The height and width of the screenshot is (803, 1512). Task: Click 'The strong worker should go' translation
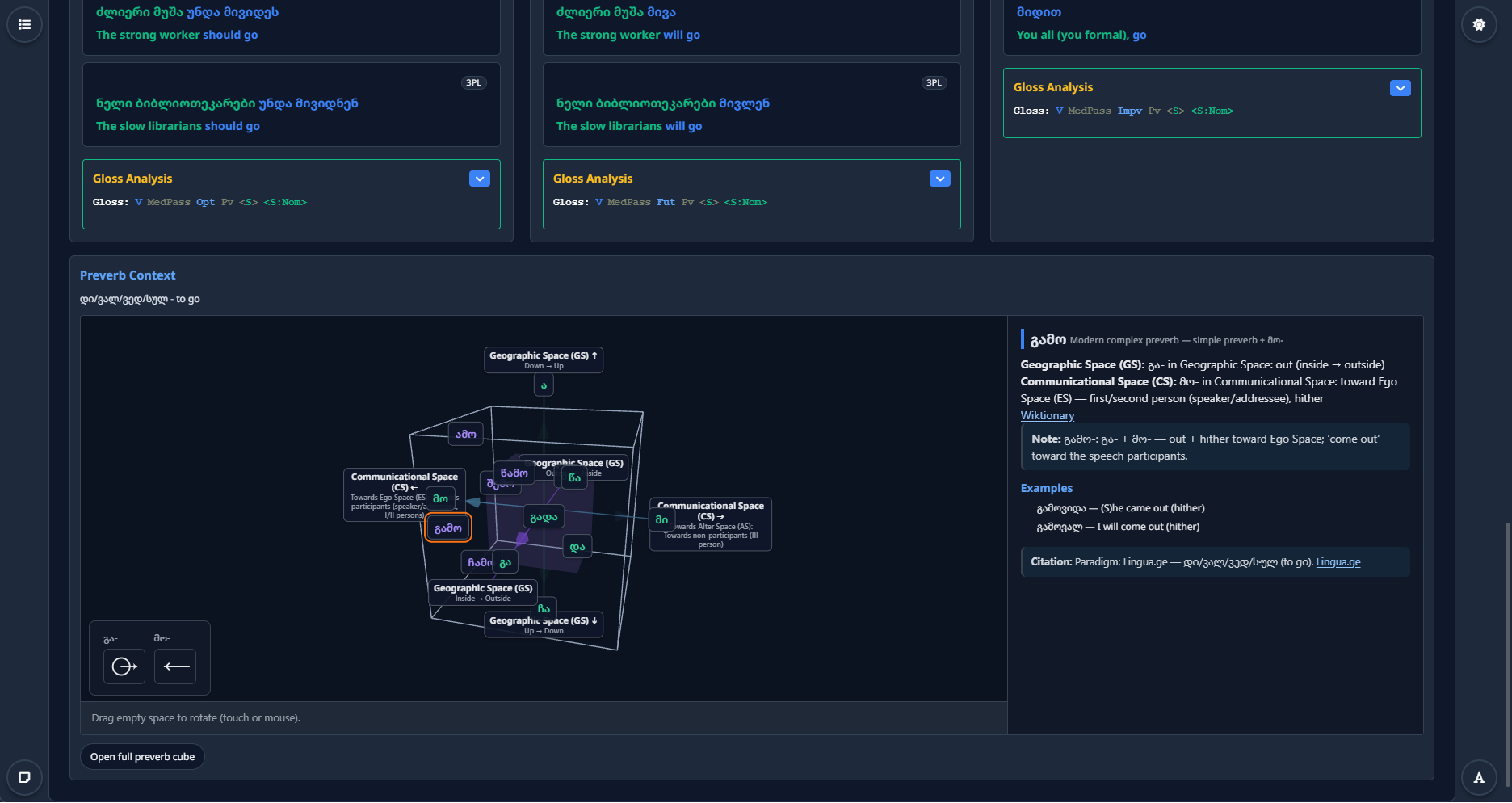(177, 35)
